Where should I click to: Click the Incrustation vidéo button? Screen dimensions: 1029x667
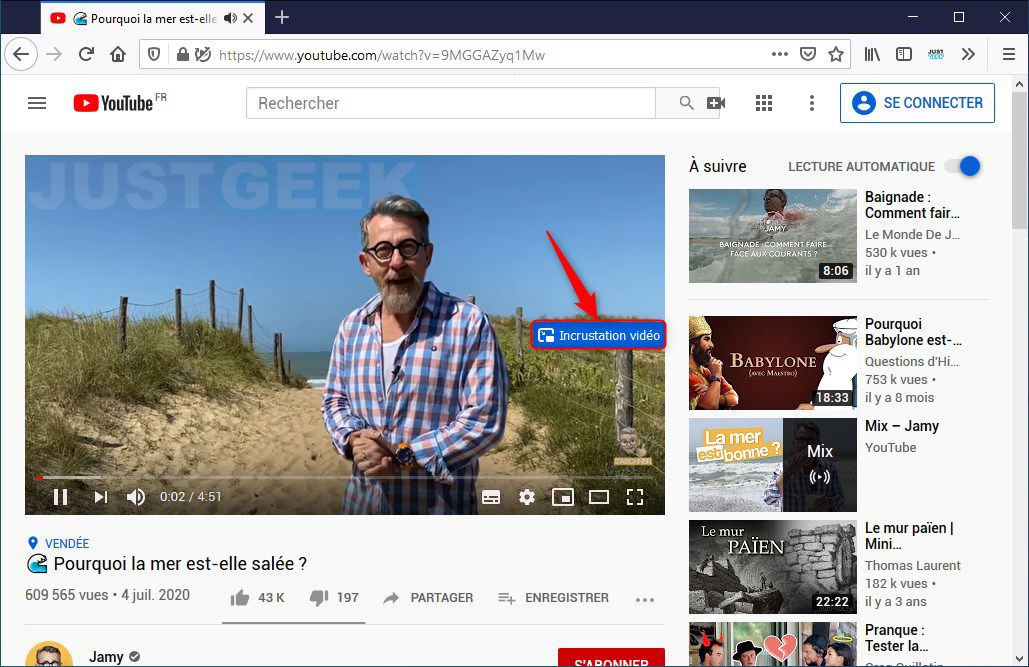(x=598, y=335)
